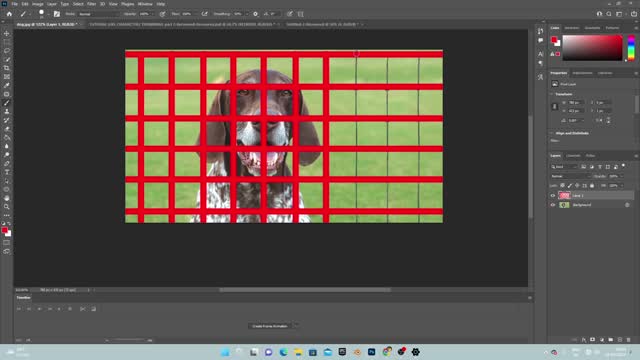Open the Create Frame Animation dropdown arrow
The image size is (640, 360).
pyautogui.click(x=296, y=326)
